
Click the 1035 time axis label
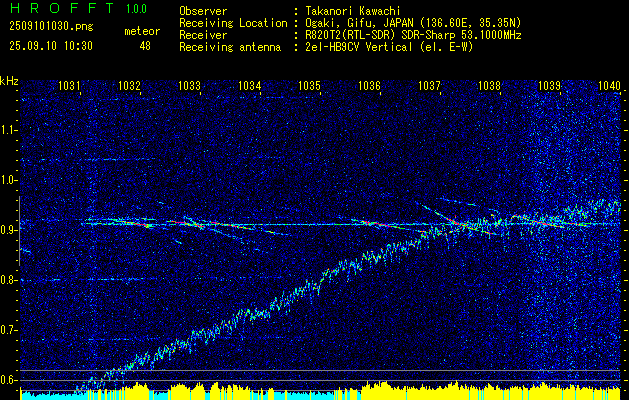(310, 85)
